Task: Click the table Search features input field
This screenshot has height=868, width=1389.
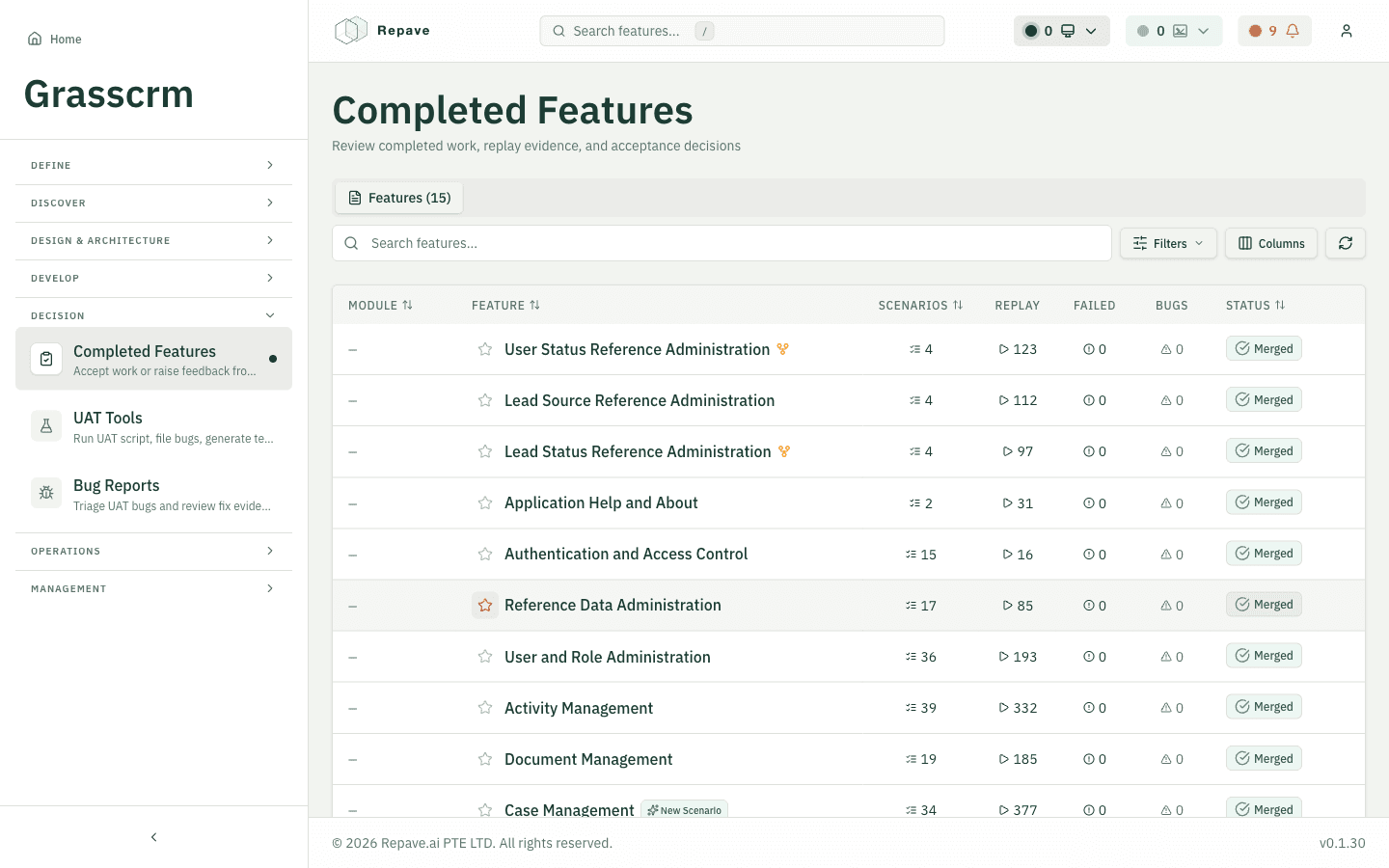Action: [x=722, y=243]
